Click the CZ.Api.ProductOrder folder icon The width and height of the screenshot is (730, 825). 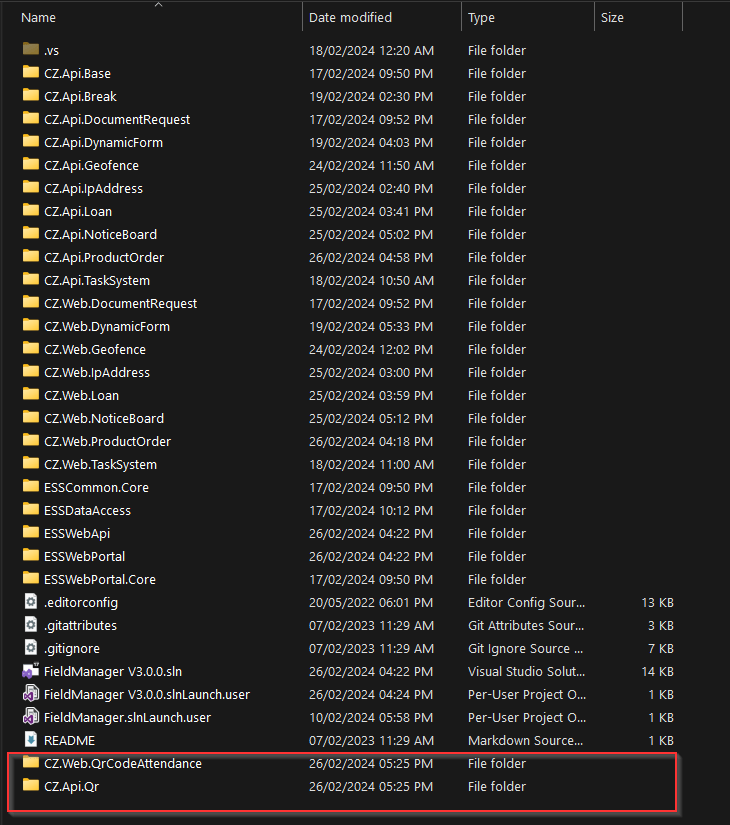[x=31, y=256]
